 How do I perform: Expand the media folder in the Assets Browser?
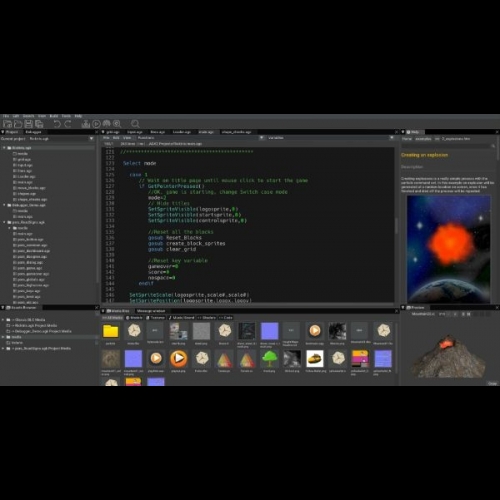point(3,337)
